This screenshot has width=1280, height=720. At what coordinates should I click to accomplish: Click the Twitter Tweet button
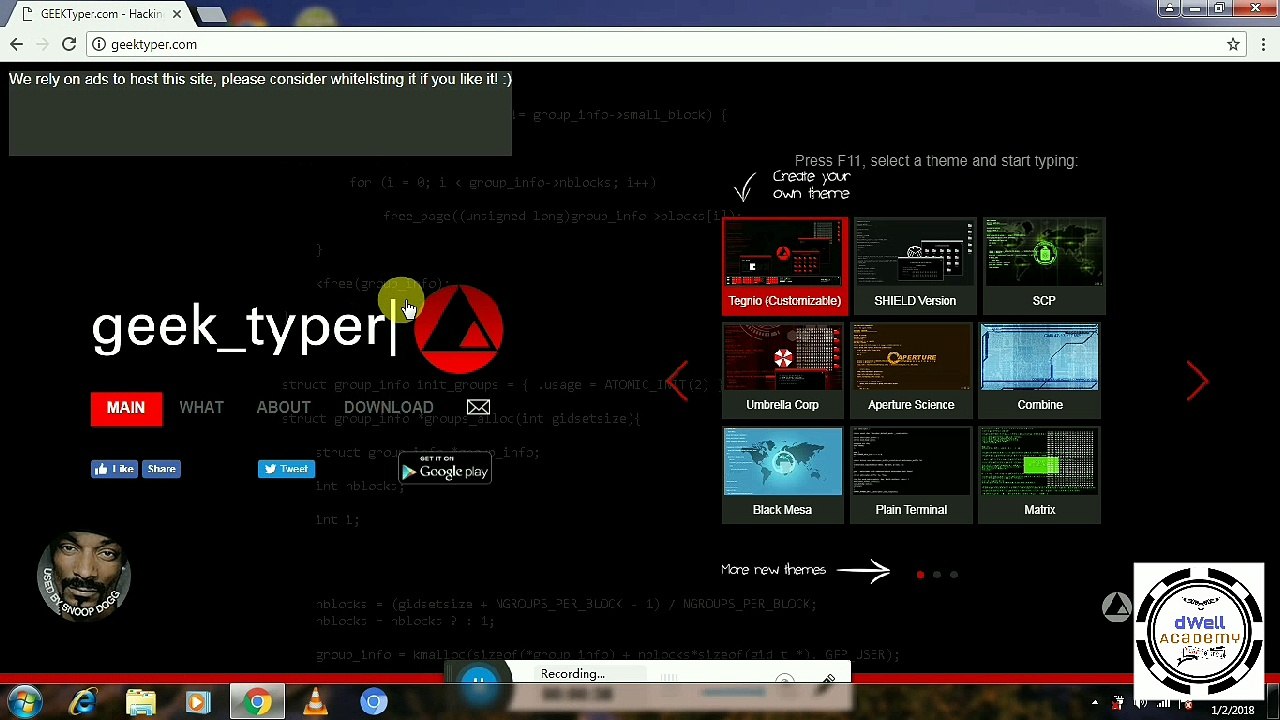[286, 469]
